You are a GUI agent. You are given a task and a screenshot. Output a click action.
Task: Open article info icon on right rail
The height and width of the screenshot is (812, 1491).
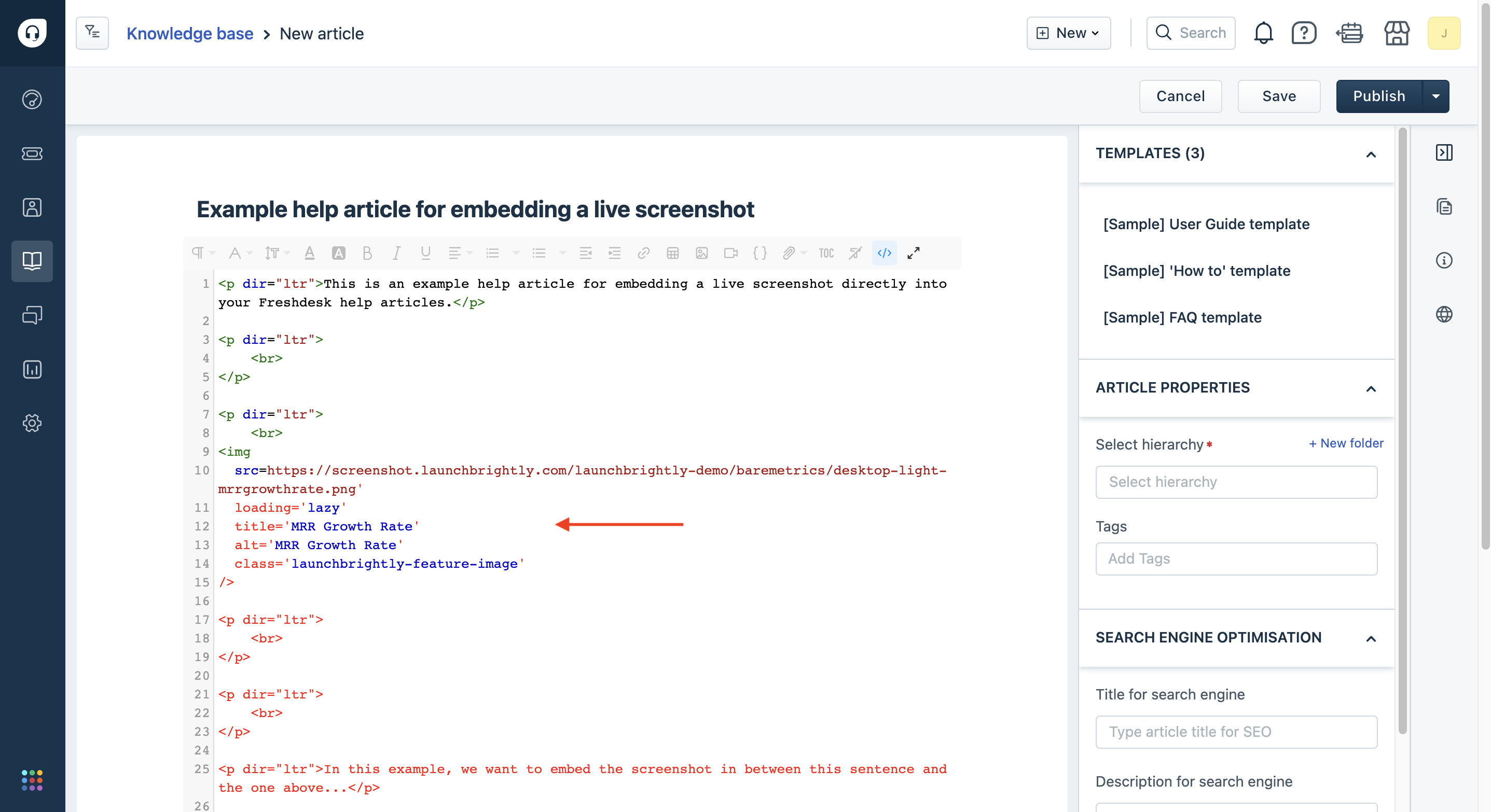[x=1444, y=260]
